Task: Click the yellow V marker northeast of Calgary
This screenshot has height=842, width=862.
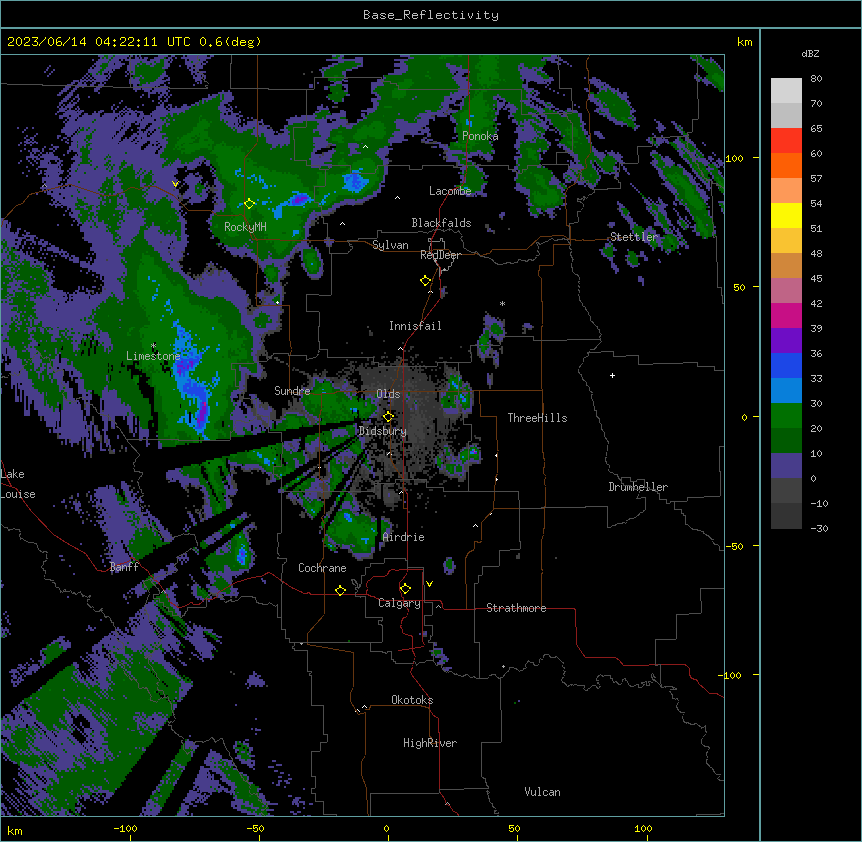Action: click(x=429, y=584)
